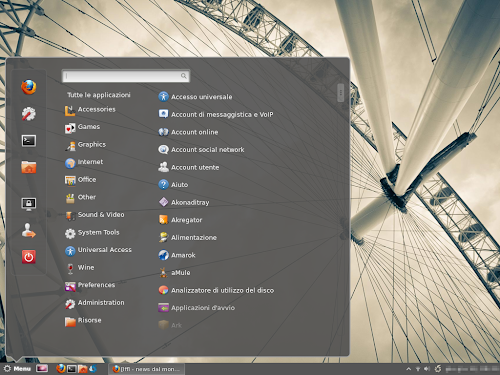The height and width of the screenshot is (375, 500).
Task: Click the application list scrollbar handle
Action: coord(340,93)
